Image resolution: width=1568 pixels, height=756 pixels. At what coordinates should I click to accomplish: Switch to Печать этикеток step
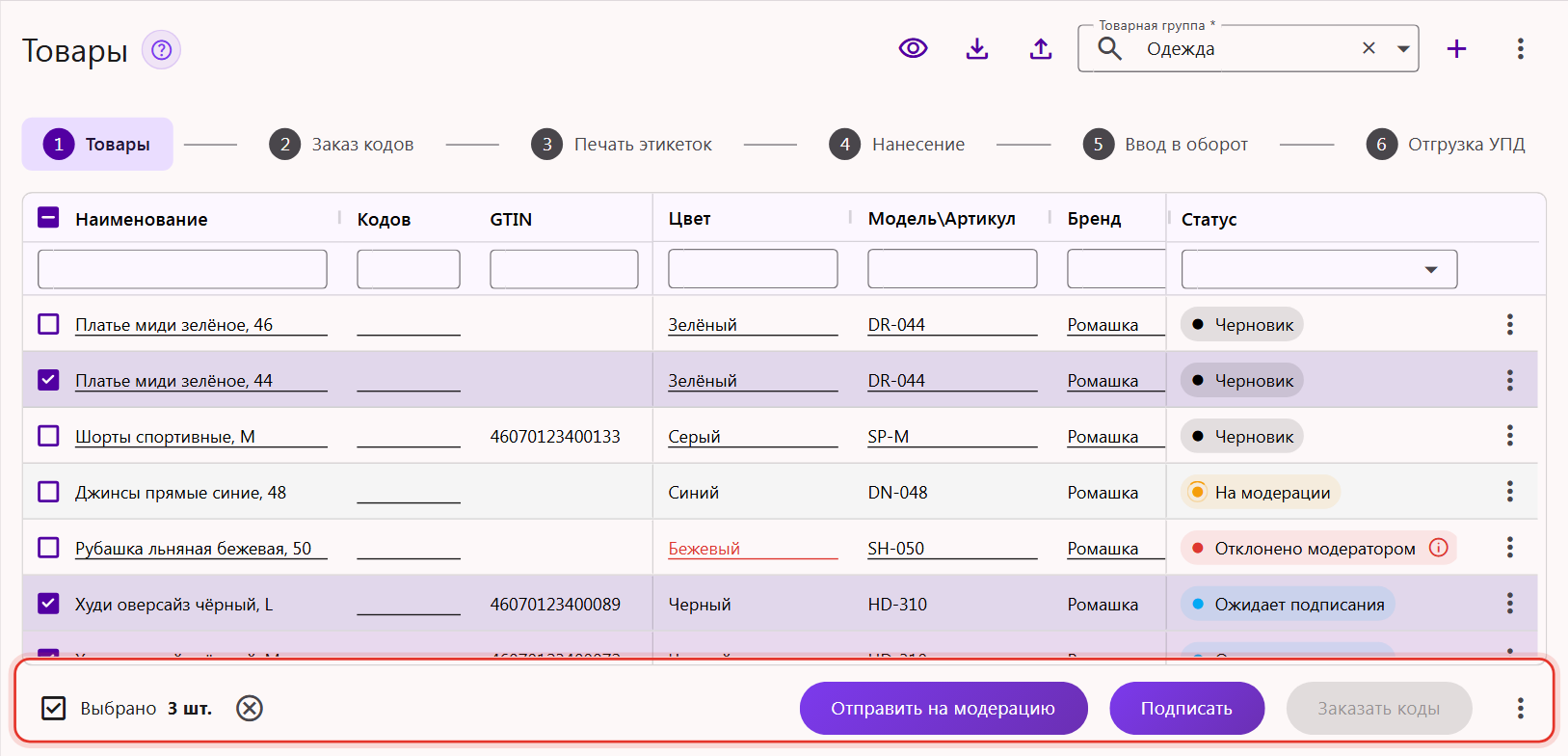[x=622, y=145]
